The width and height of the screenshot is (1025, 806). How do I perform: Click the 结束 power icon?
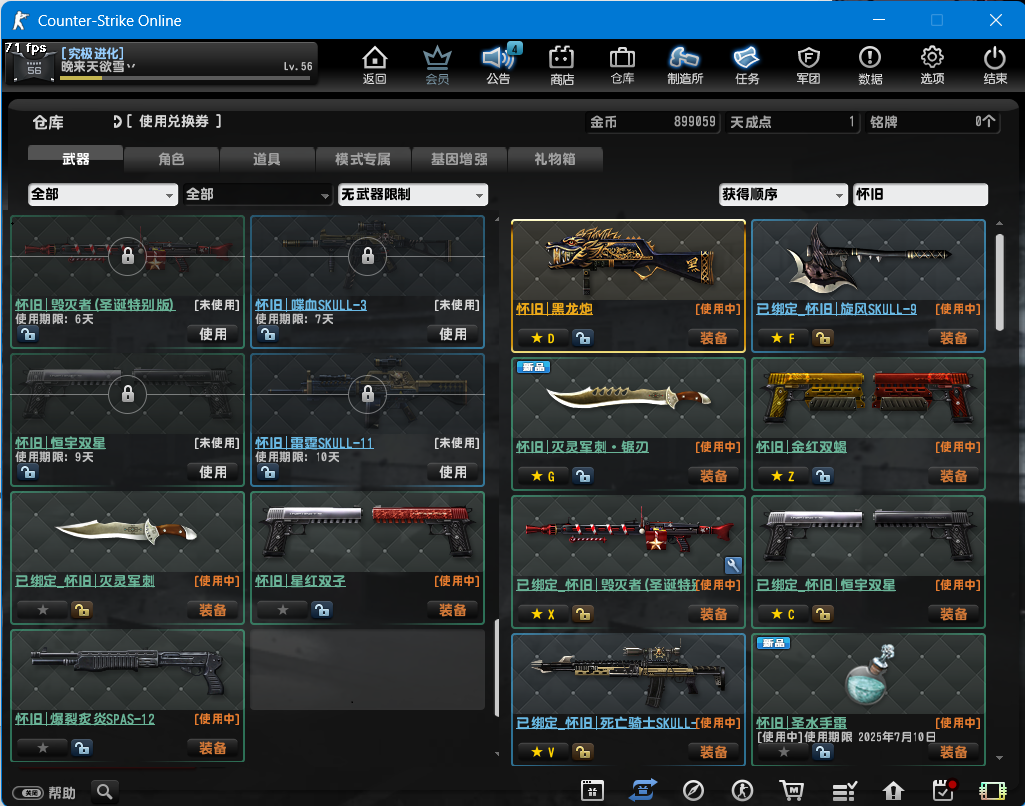coord(995,65)
